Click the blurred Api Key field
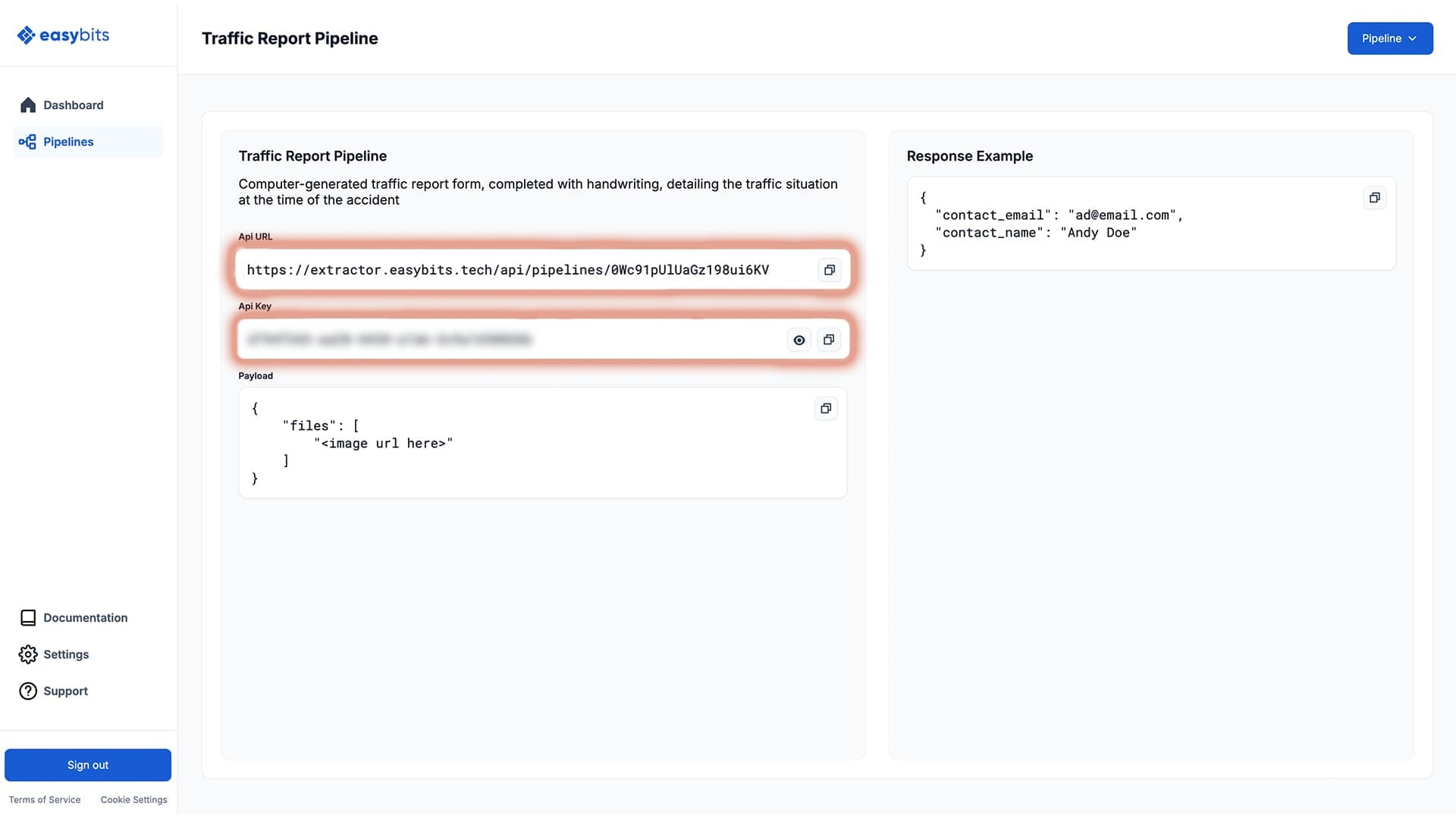 pos(389,340)
